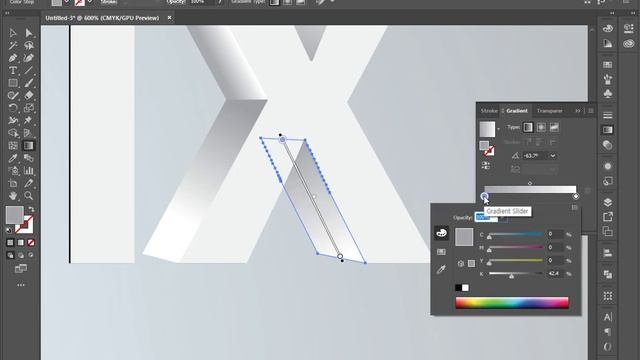The image size is (640, 360).
Task: Click the gradient midpoint diamond above bar
Action: coord(530,183)
